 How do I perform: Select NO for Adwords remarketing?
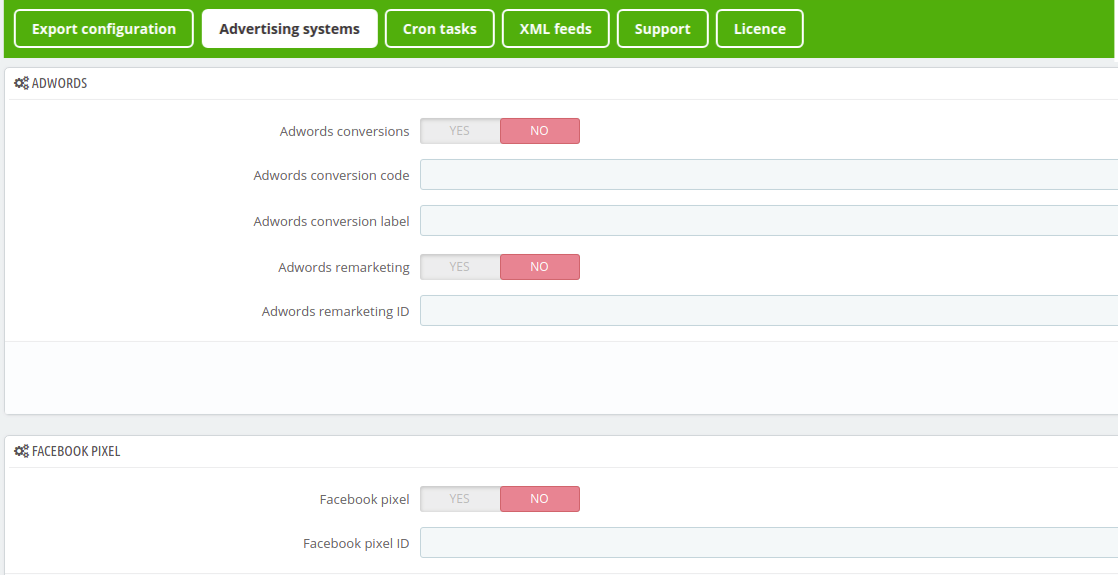540,267
